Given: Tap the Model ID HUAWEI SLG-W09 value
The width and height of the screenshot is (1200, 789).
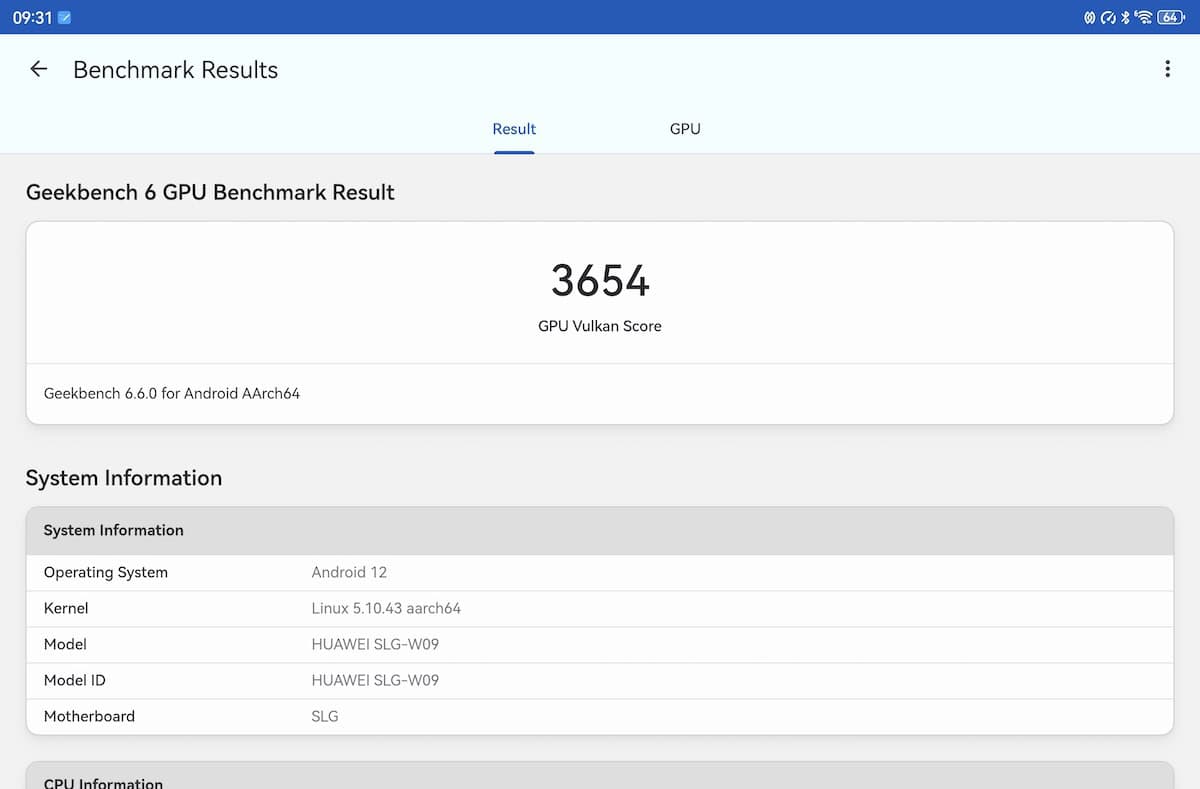Looking at the screenshot, I should tap(375, 680).
